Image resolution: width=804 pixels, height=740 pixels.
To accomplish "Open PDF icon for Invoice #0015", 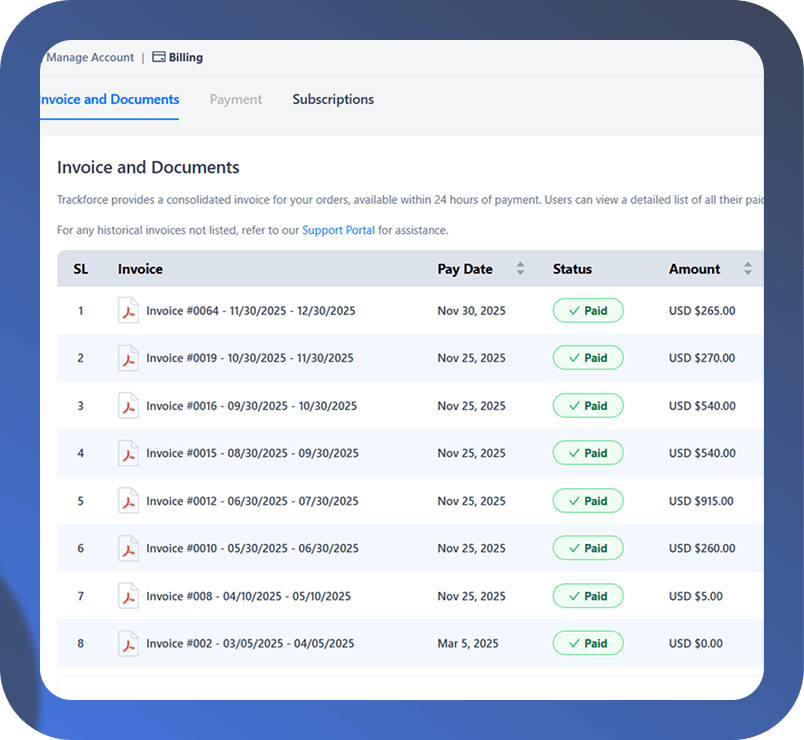I will 128,453.
